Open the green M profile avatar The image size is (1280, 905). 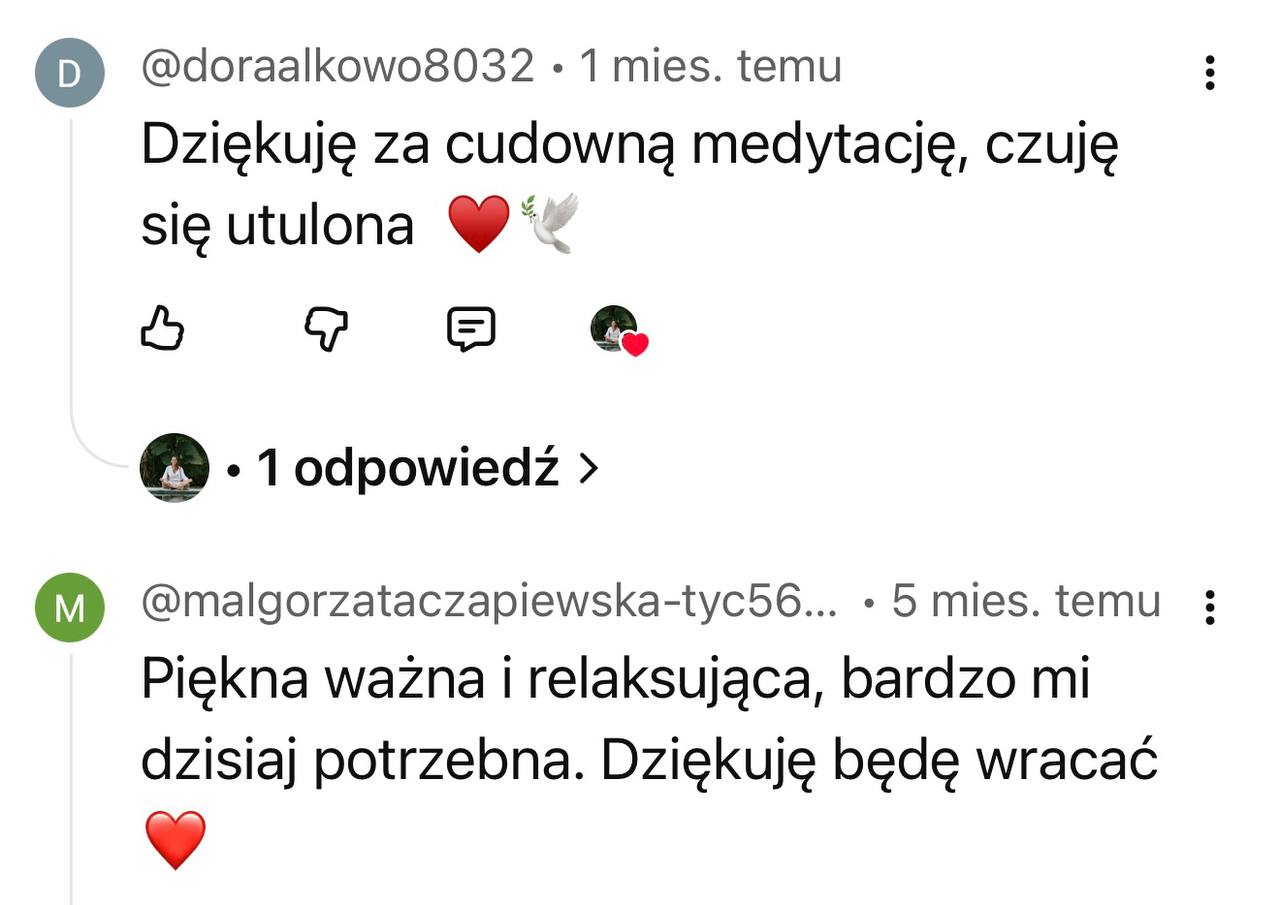69,607
